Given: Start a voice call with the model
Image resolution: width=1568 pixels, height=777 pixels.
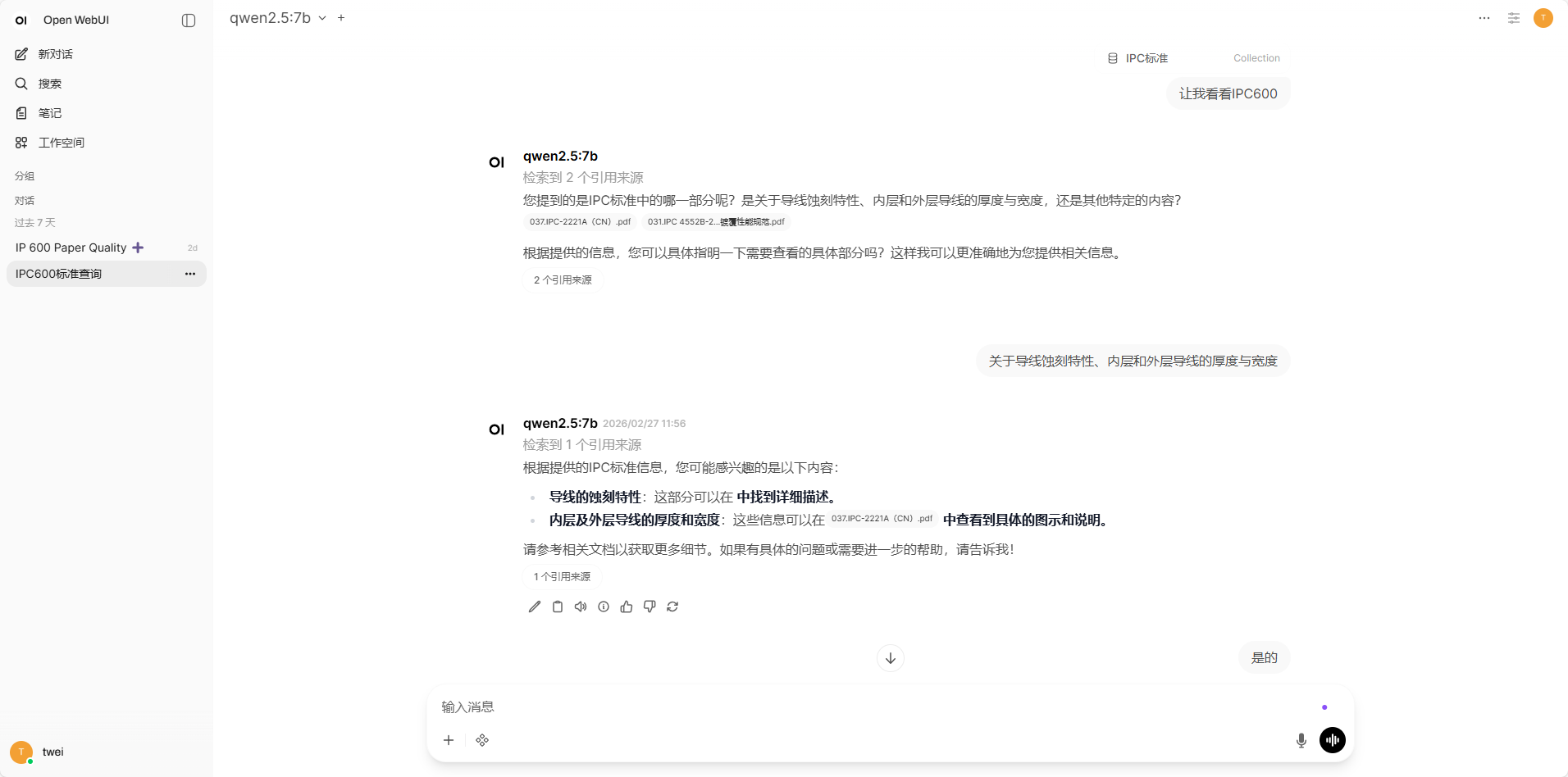Looking at the screenshot, I should (x=1333, y=739).
